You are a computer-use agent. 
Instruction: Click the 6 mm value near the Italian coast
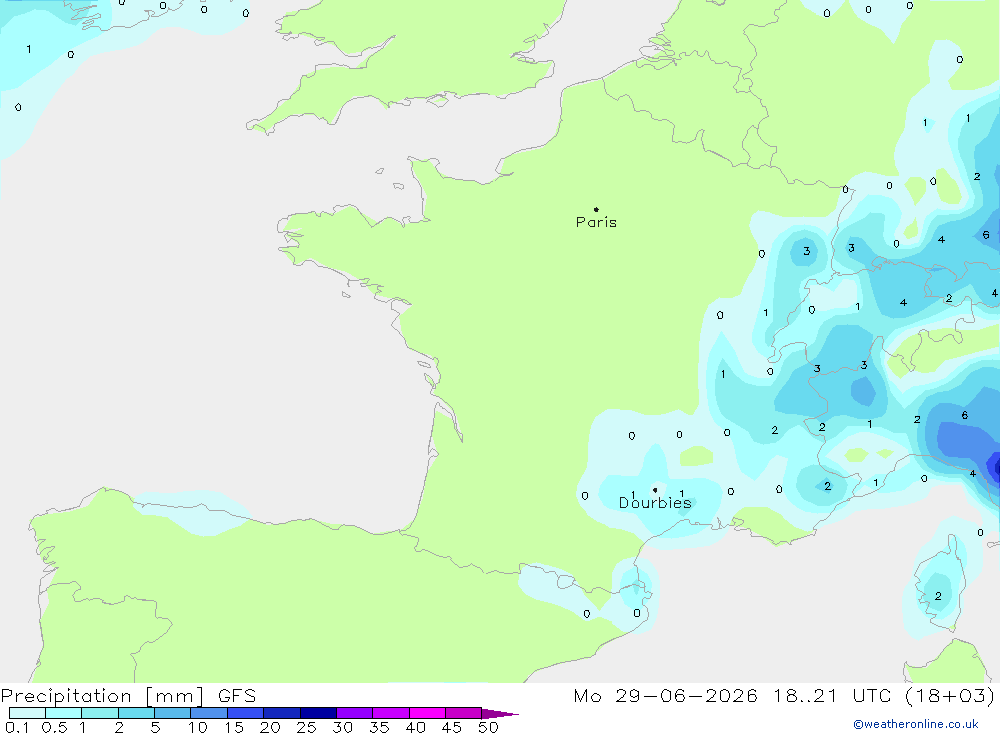964,415
